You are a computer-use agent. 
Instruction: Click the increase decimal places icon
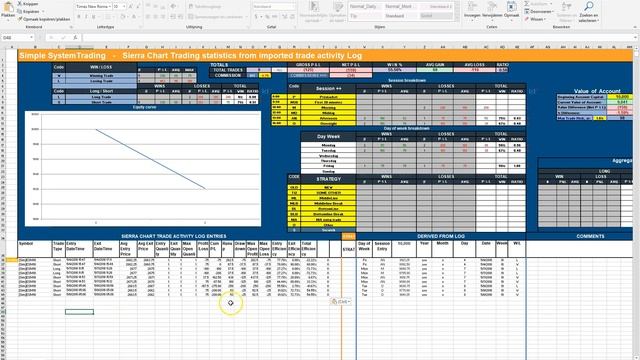[x=285, y=17]
